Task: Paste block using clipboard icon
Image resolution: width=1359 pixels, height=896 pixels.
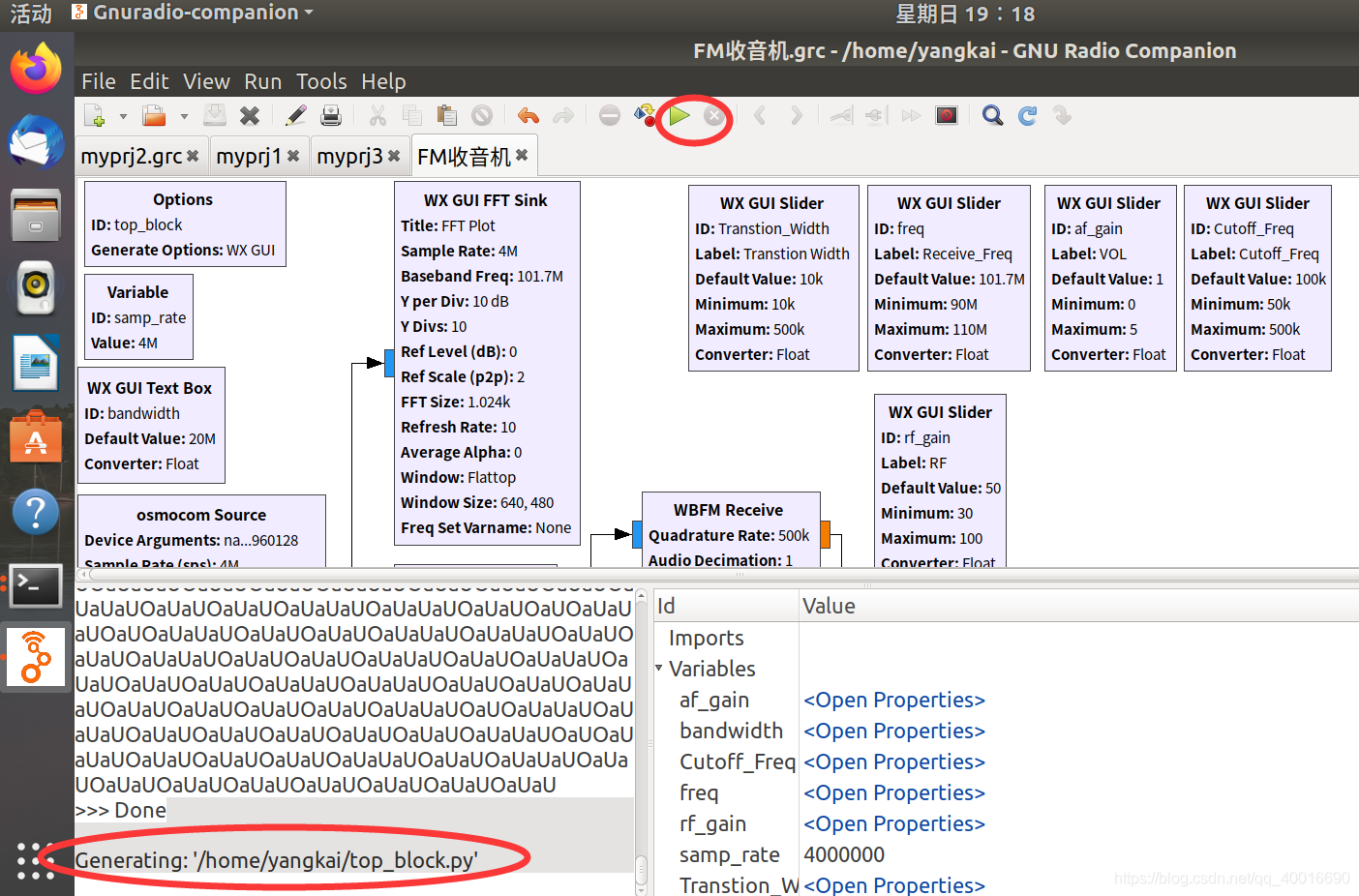Action: point(447,116)
